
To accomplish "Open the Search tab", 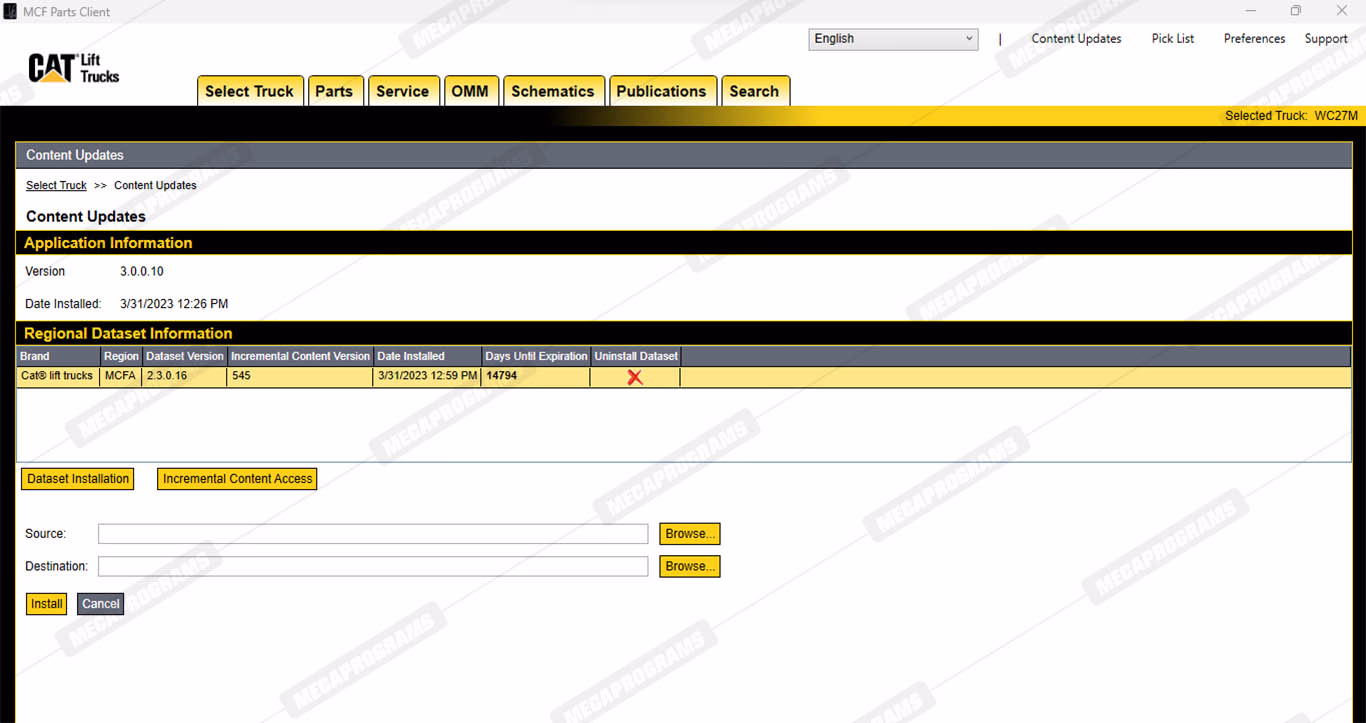I will pyautogui.click(x=754, y=91).
